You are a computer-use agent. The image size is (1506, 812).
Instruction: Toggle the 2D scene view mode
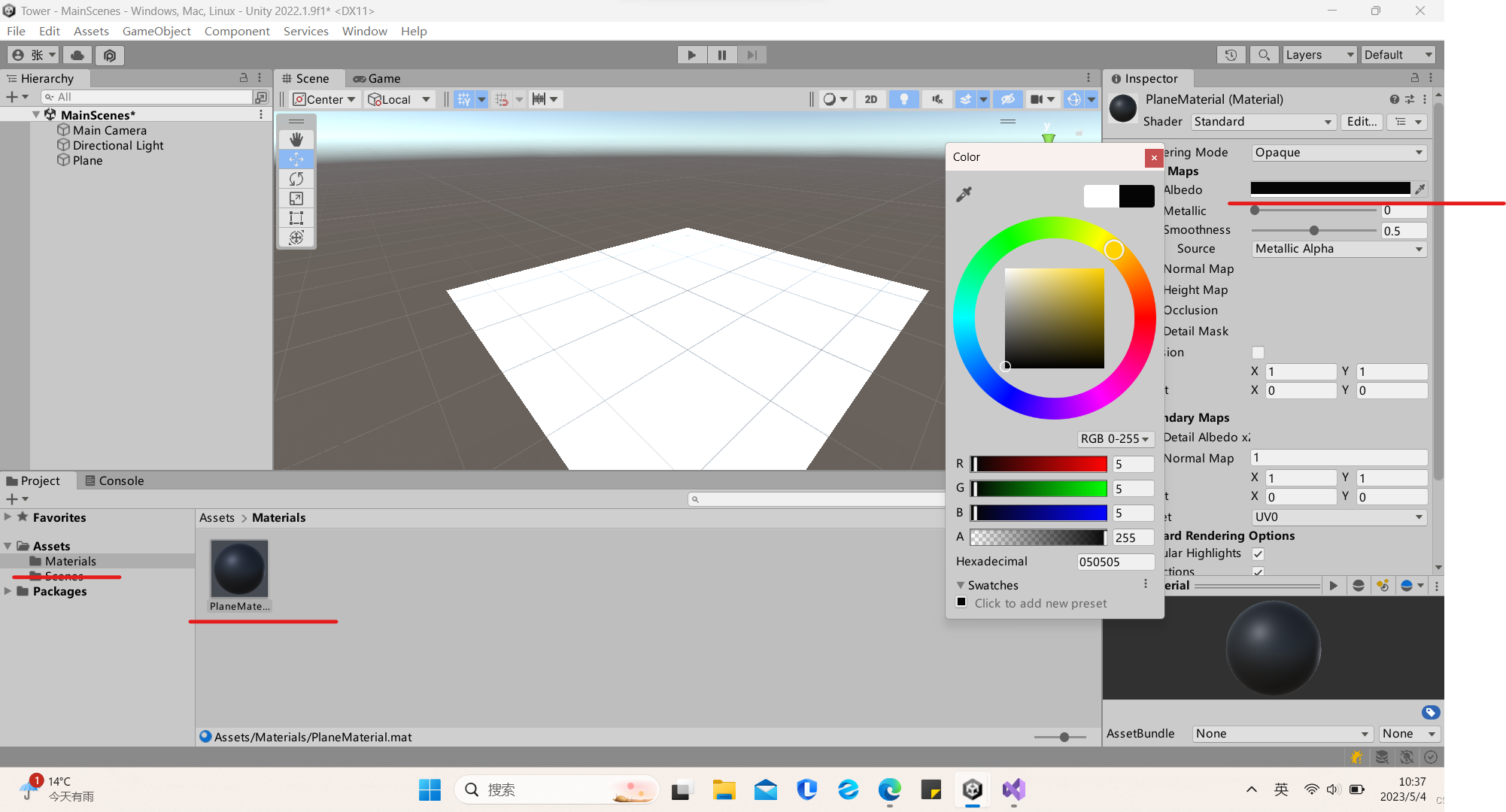point(870,99)
